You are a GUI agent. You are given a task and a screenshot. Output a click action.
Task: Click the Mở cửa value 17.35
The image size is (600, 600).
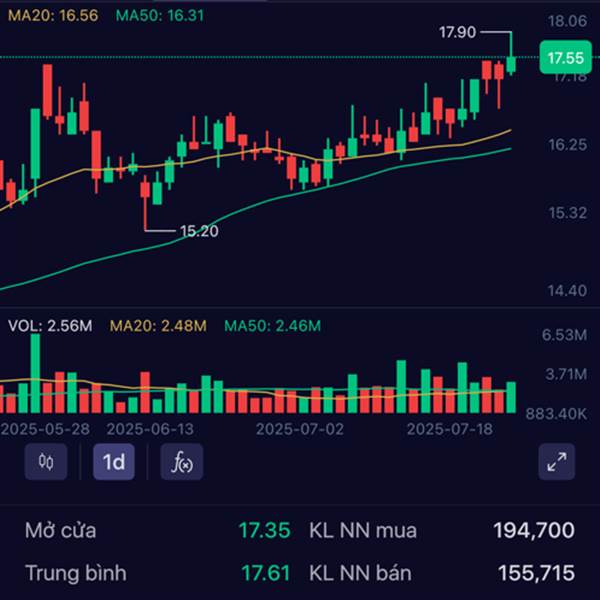pos(264,530)
